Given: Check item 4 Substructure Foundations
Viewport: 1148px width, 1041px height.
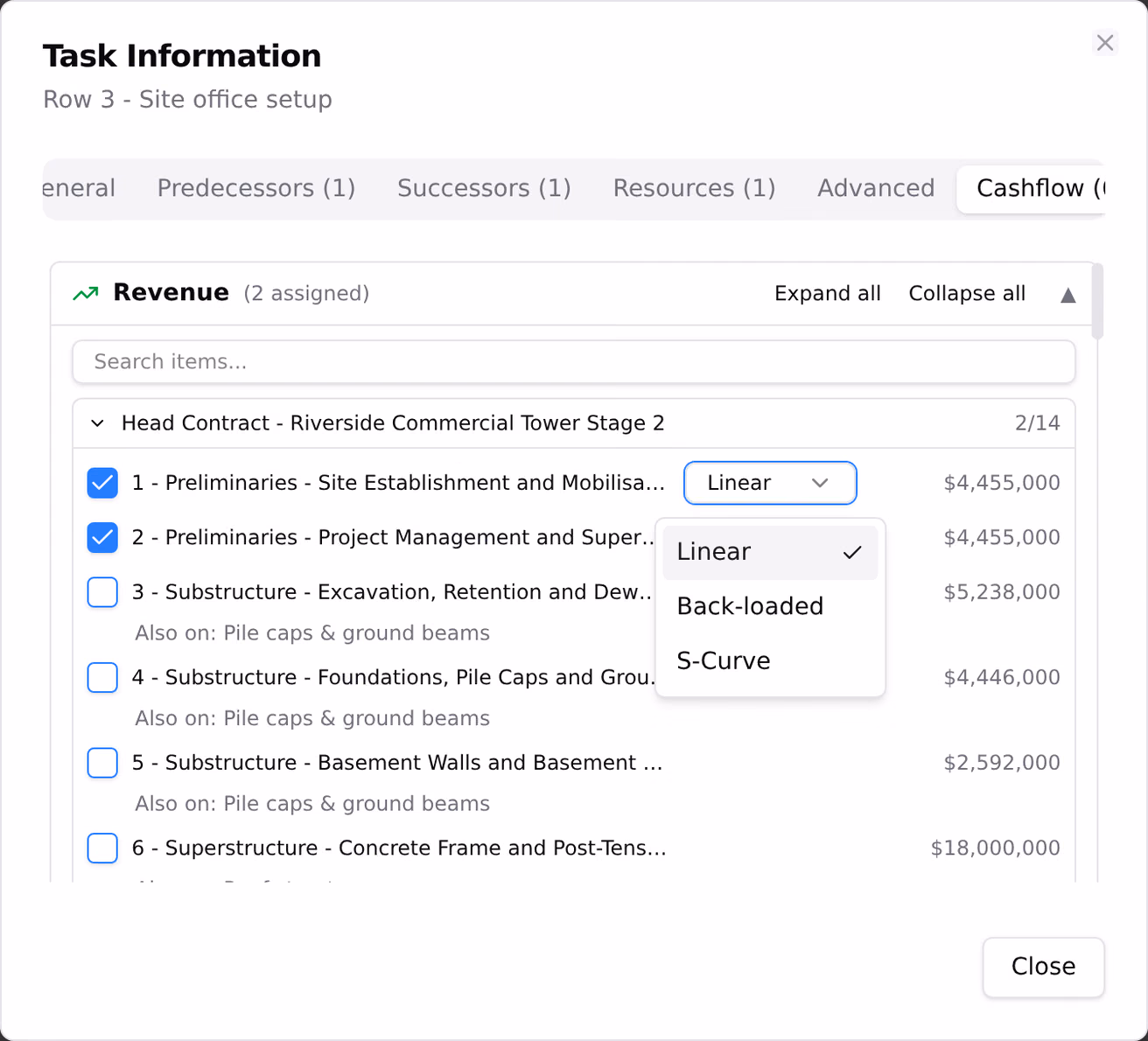Looking at the screenshot, I should point(102,677).
